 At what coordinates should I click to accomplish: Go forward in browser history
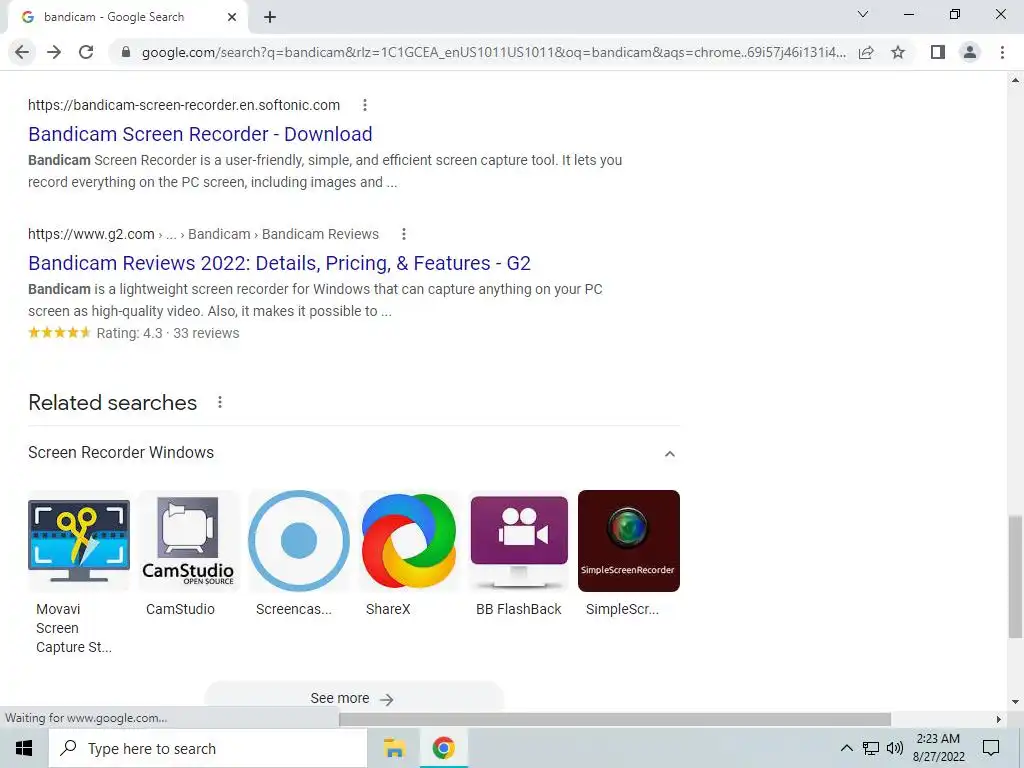(54, 52)
